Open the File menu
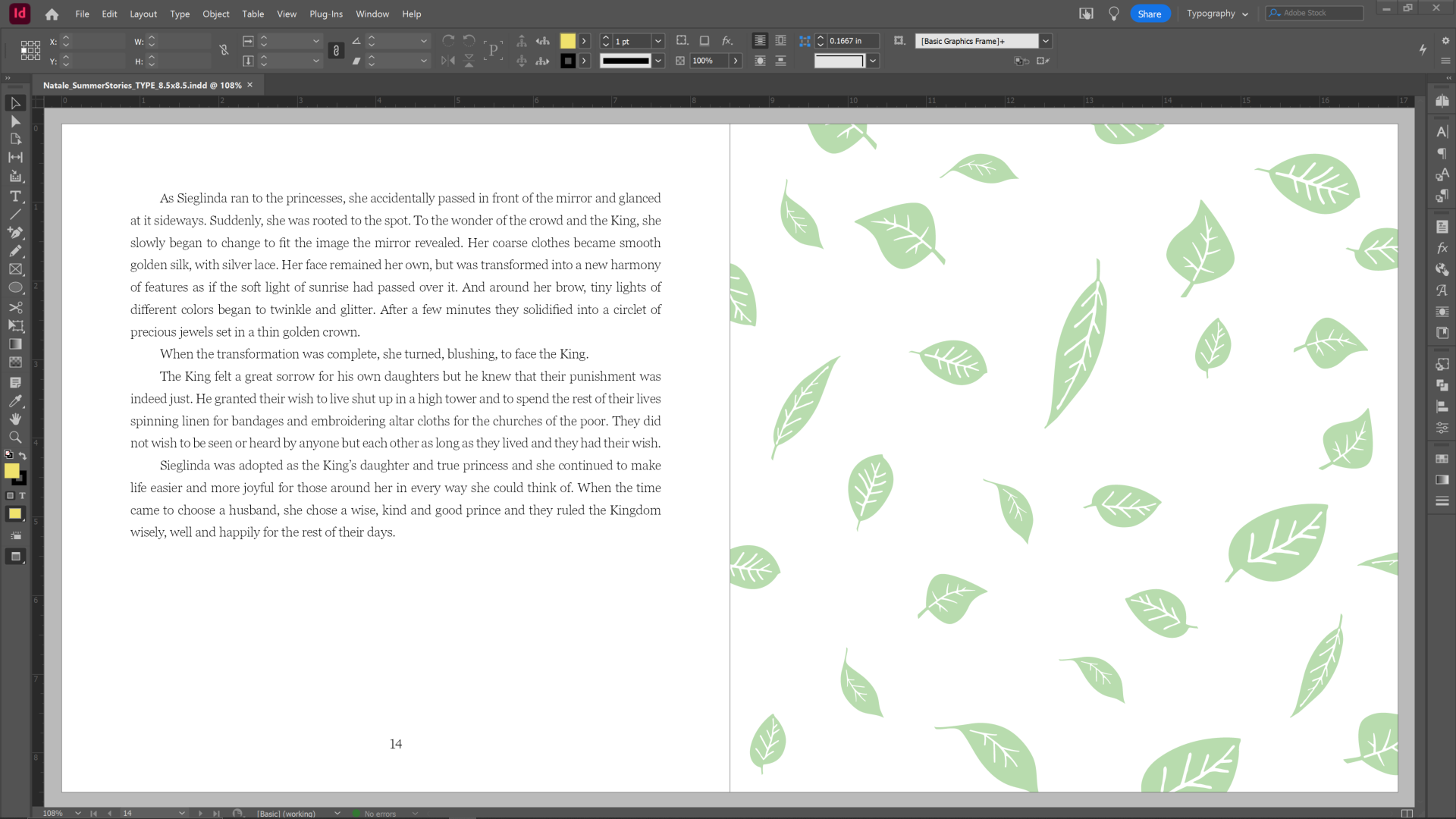 click(x=82, y=14)
